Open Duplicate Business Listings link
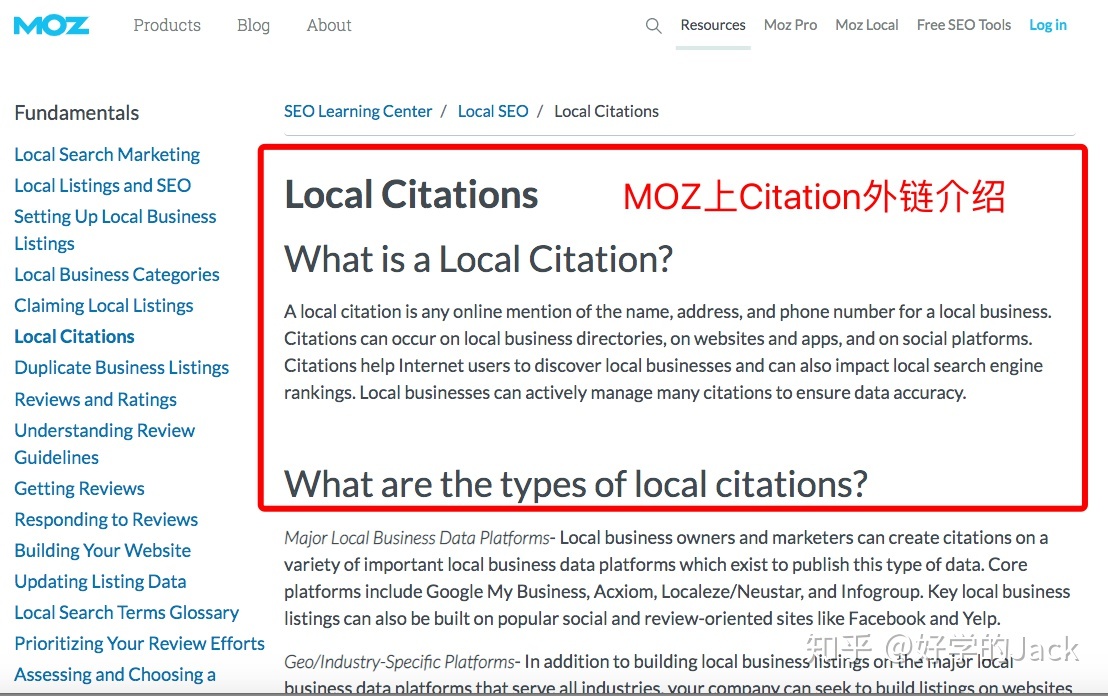This screenshot has width=1108, height=696. point(121,367)
